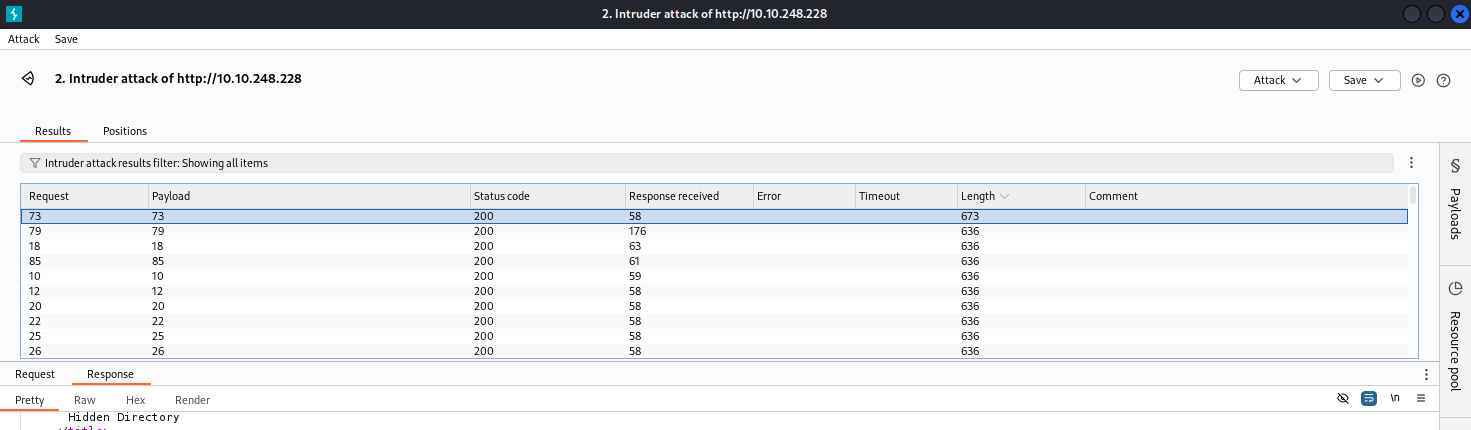Click the Comment column header
Viewport: 1471px width, 430px height.
click(1246, 196)
